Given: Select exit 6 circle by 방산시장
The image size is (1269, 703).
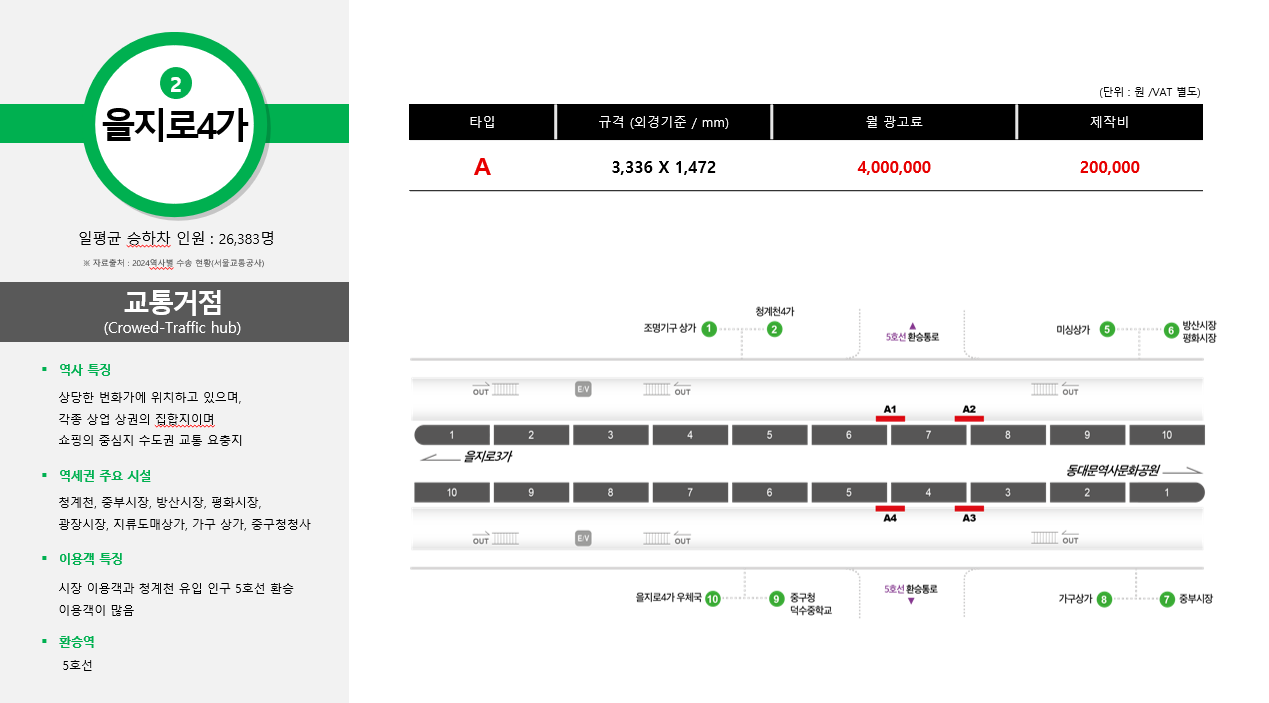Looking at the screenshot, I should point(1171,330).
